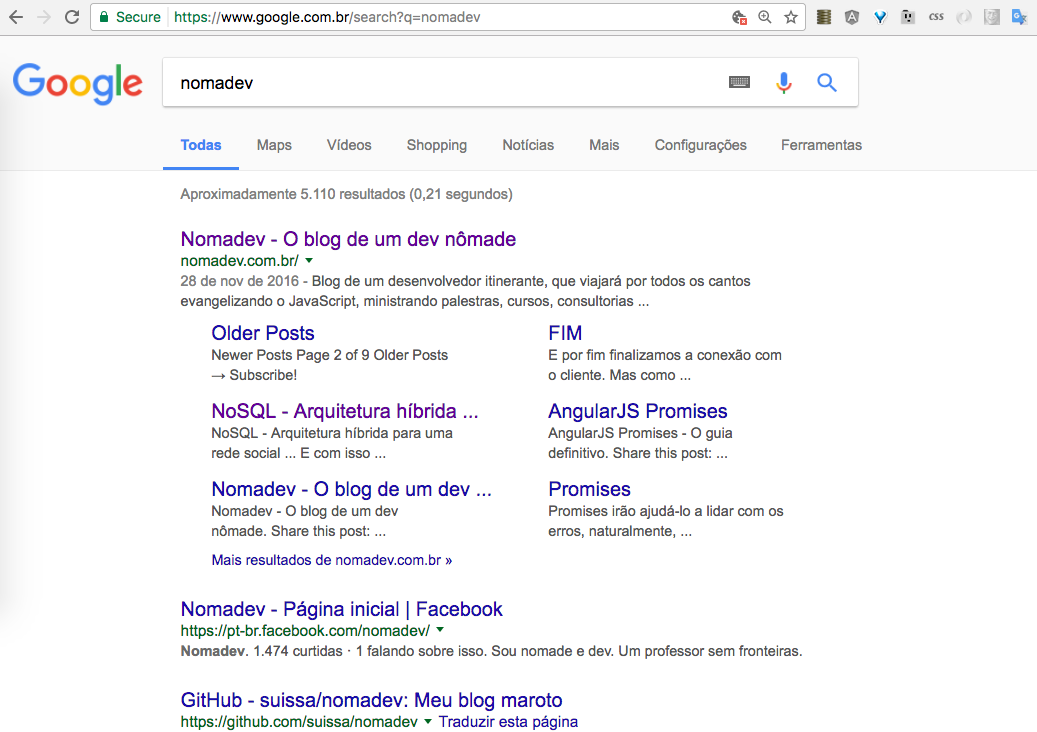
Task: Open the stacked database extension icon
Action: click(823, 17)
